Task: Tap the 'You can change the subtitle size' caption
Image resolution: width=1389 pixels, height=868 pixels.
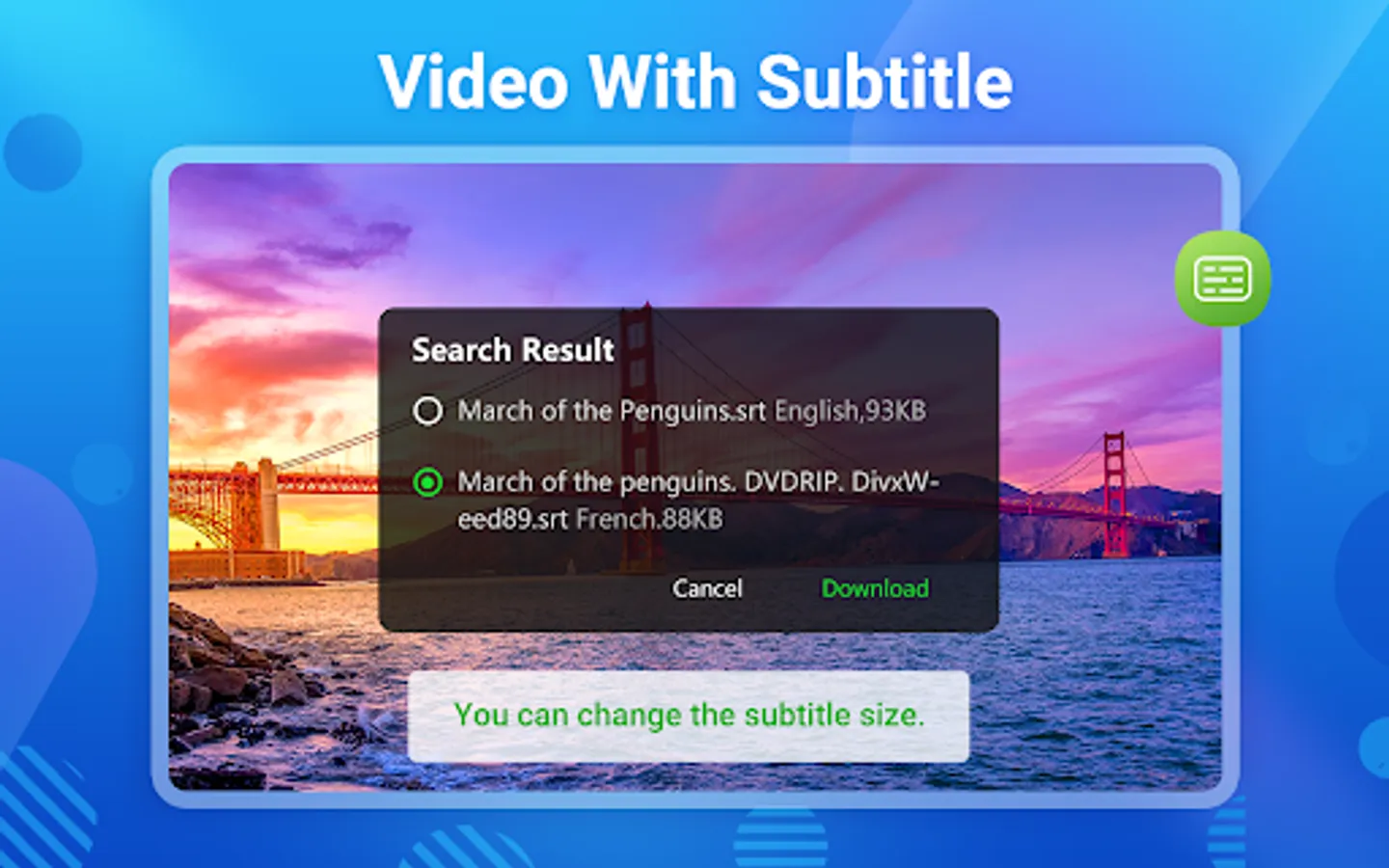Action: coord(689,716)
